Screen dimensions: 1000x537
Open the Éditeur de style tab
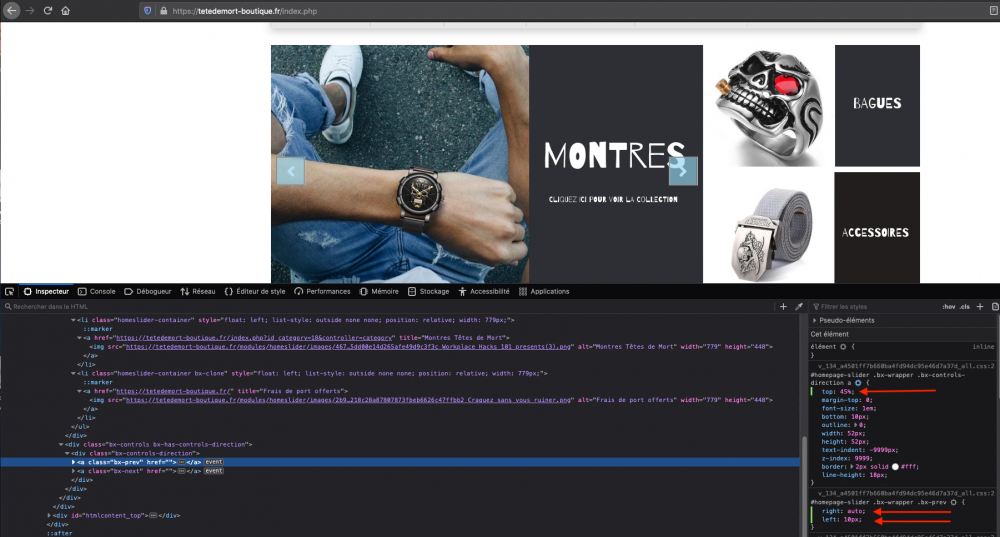click(x=254, y=291)
